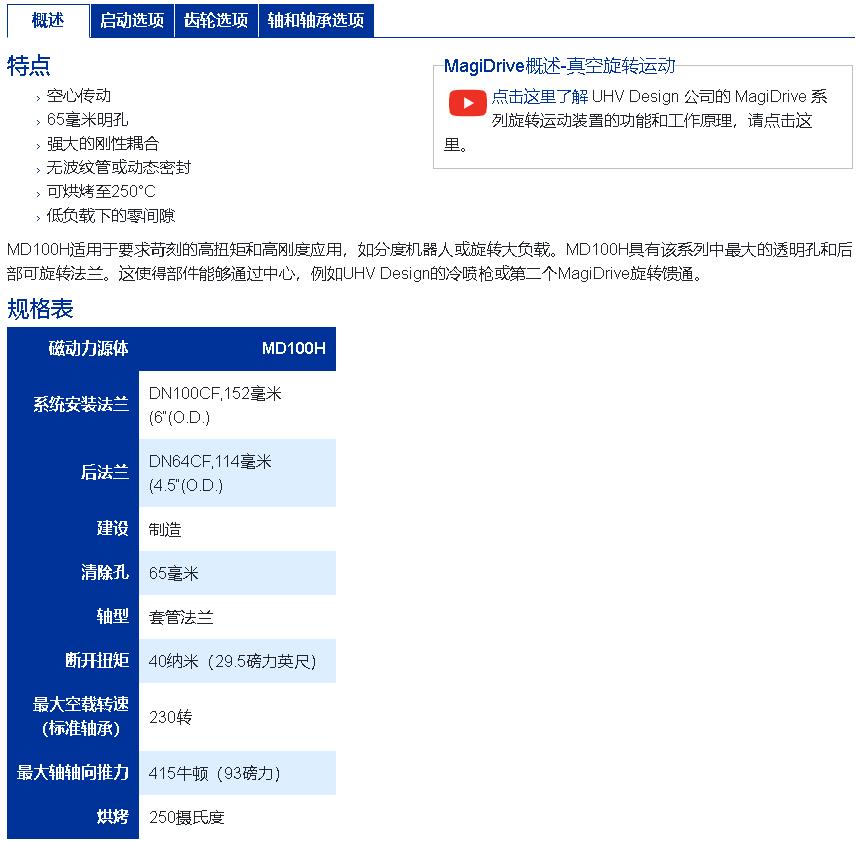
Task: Go to the 轴和轴承选项 tab
Action: click(x=316, y=21)
